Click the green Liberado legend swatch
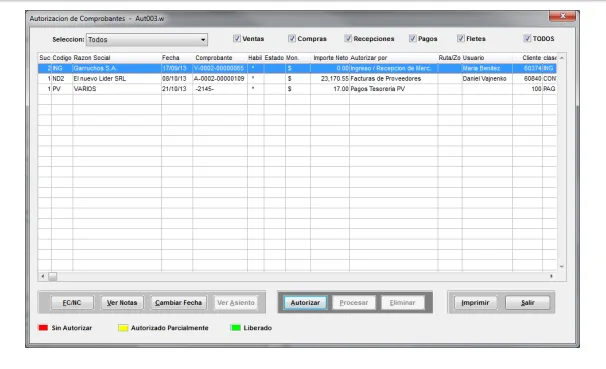The width and height of the screenshot is (606, 369). 235,328
